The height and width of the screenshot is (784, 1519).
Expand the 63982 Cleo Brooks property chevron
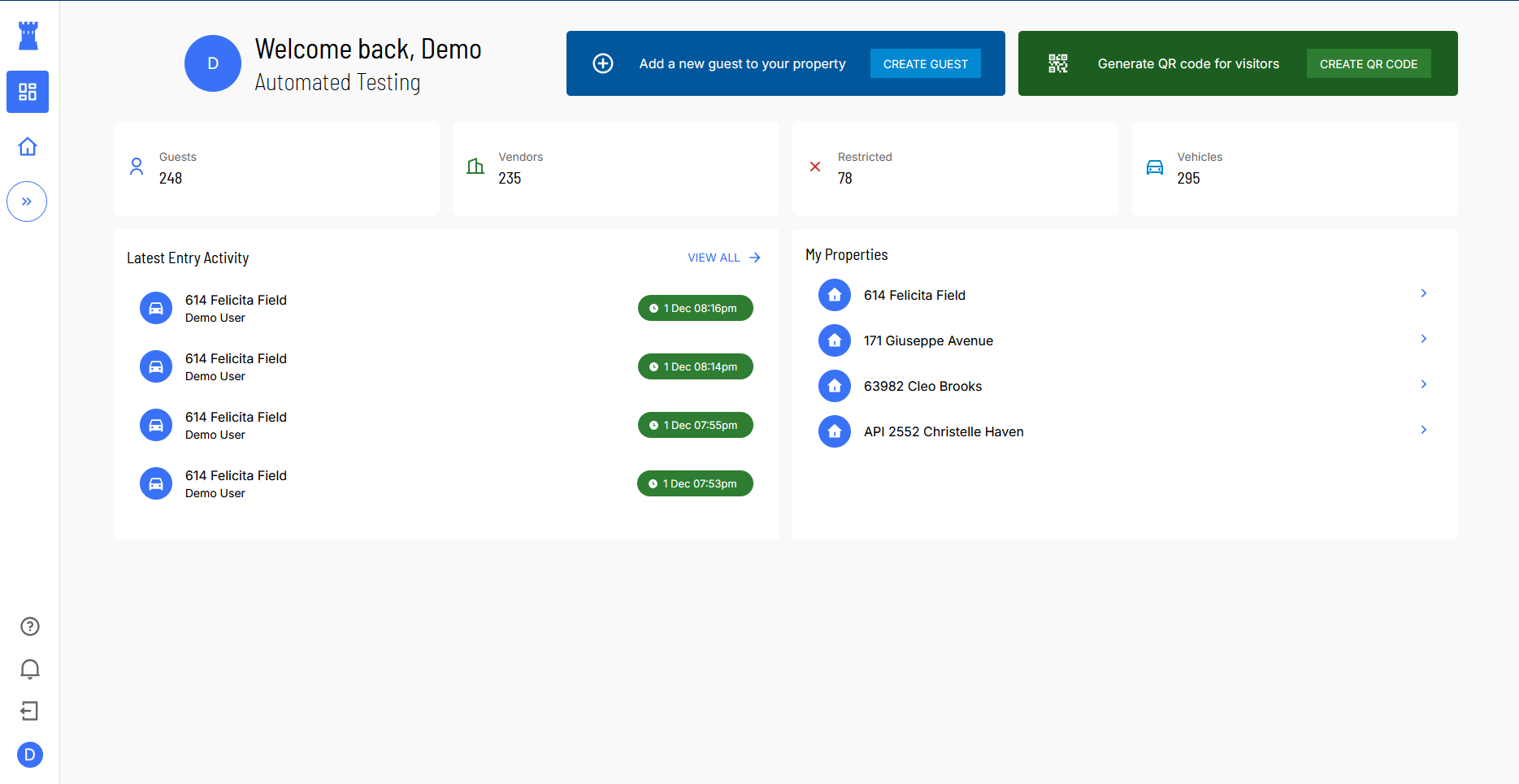click(x=1423, y=384)
